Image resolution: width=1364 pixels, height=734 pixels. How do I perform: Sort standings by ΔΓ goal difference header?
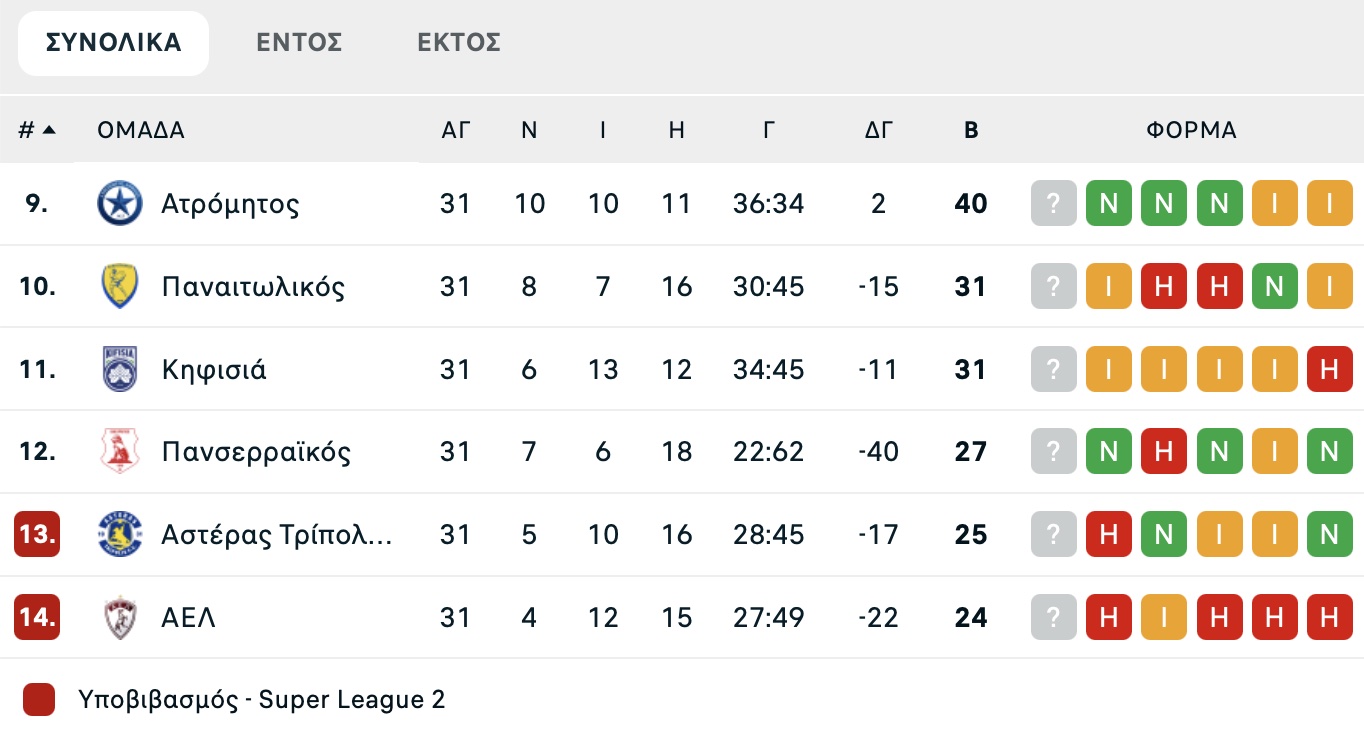coord(878,130)
